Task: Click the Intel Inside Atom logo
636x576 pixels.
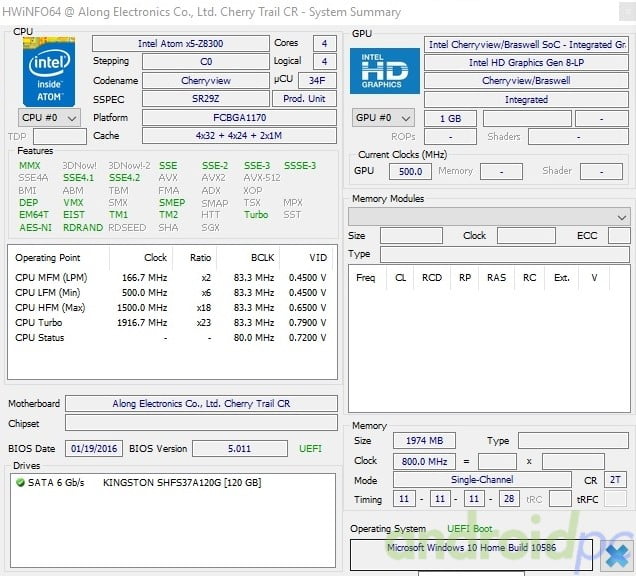Action: point(49,72)
